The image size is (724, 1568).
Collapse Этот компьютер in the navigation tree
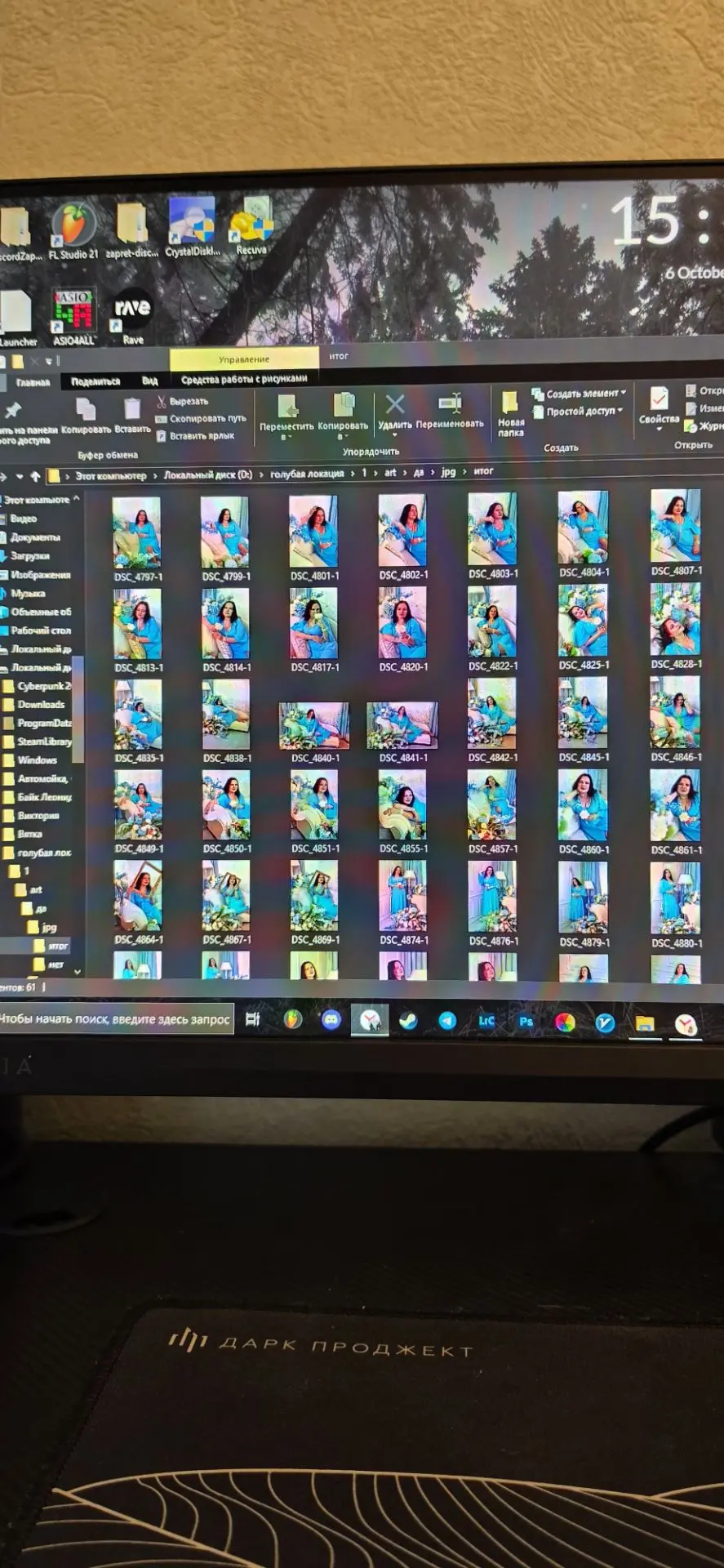coord(77,498)
